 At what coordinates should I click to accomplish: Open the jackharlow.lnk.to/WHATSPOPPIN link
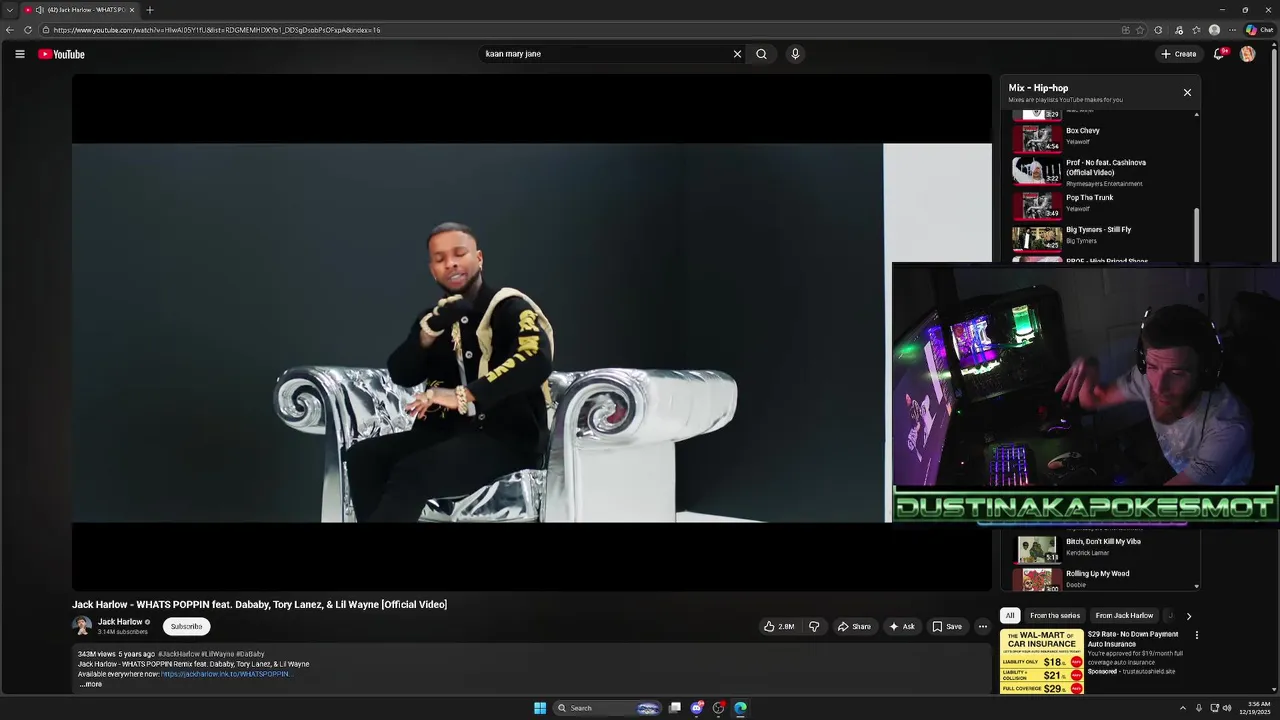pyautogui.click(x=226, y=674)
